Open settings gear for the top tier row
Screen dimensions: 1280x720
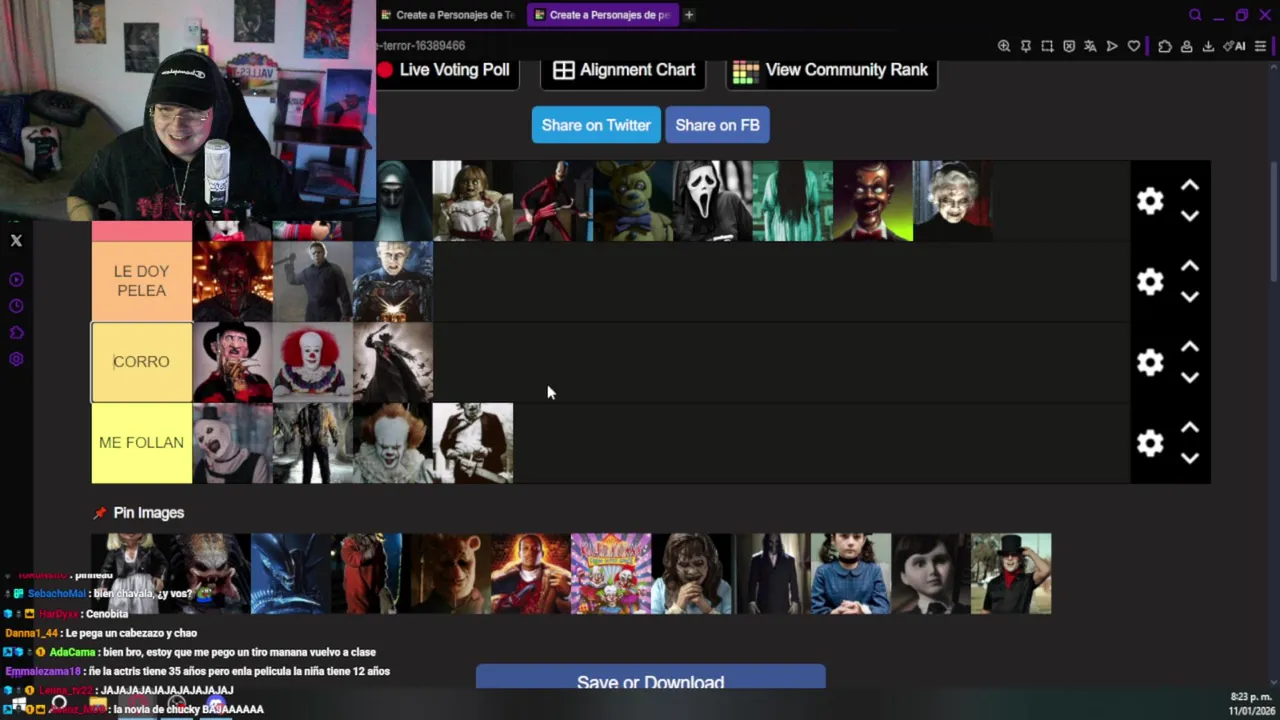coord(1150,201)
